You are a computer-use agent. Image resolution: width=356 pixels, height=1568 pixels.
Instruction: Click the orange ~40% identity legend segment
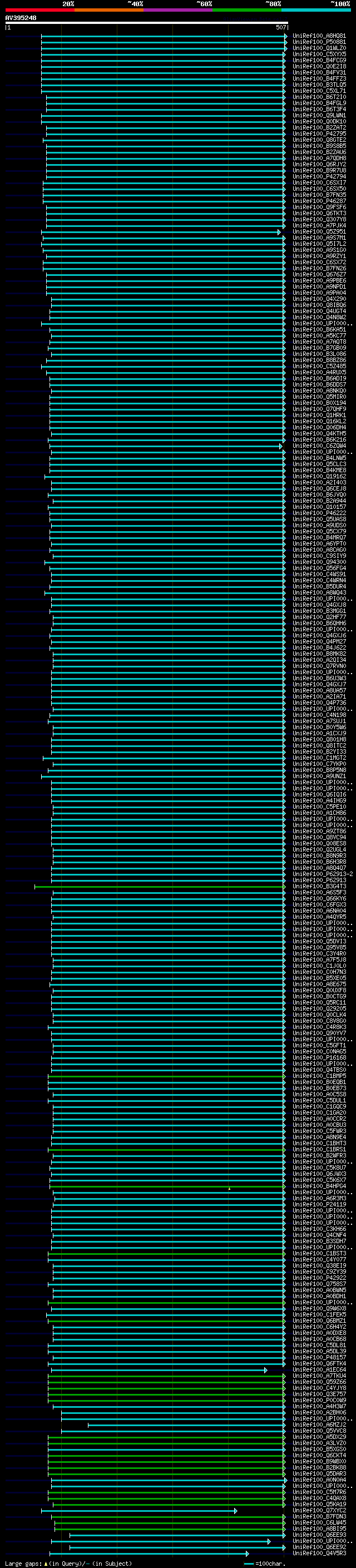[109, 10]
